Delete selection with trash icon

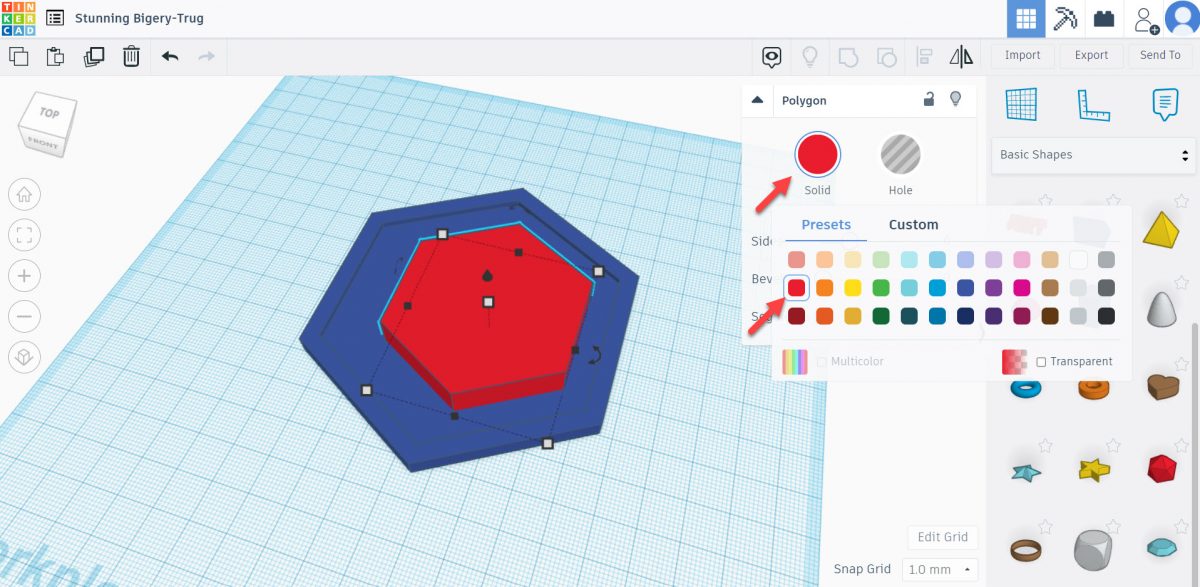(131, 57)
